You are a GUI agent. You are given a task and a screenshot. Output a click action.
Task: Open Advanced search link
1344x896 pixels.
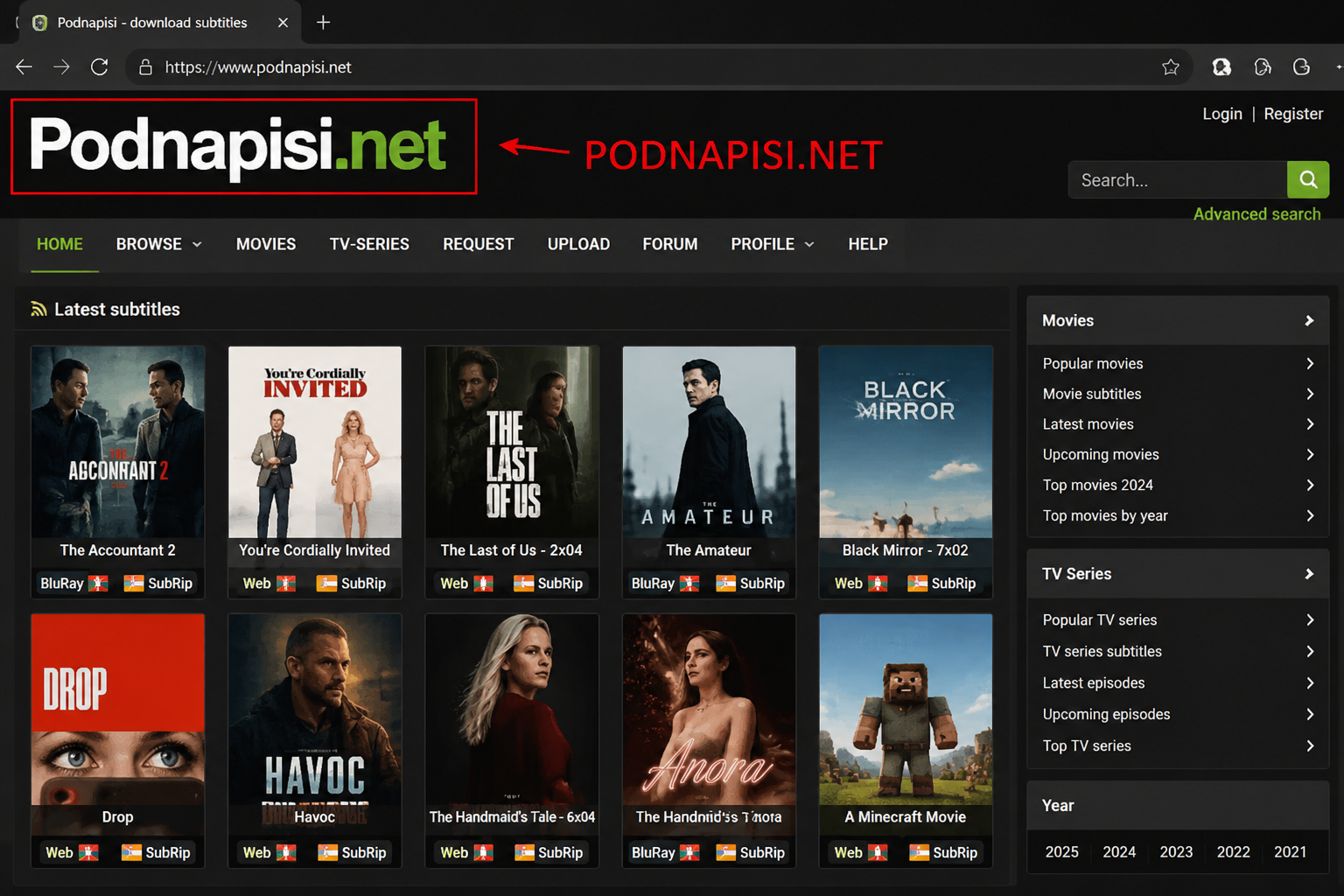tap(1257, 214)
